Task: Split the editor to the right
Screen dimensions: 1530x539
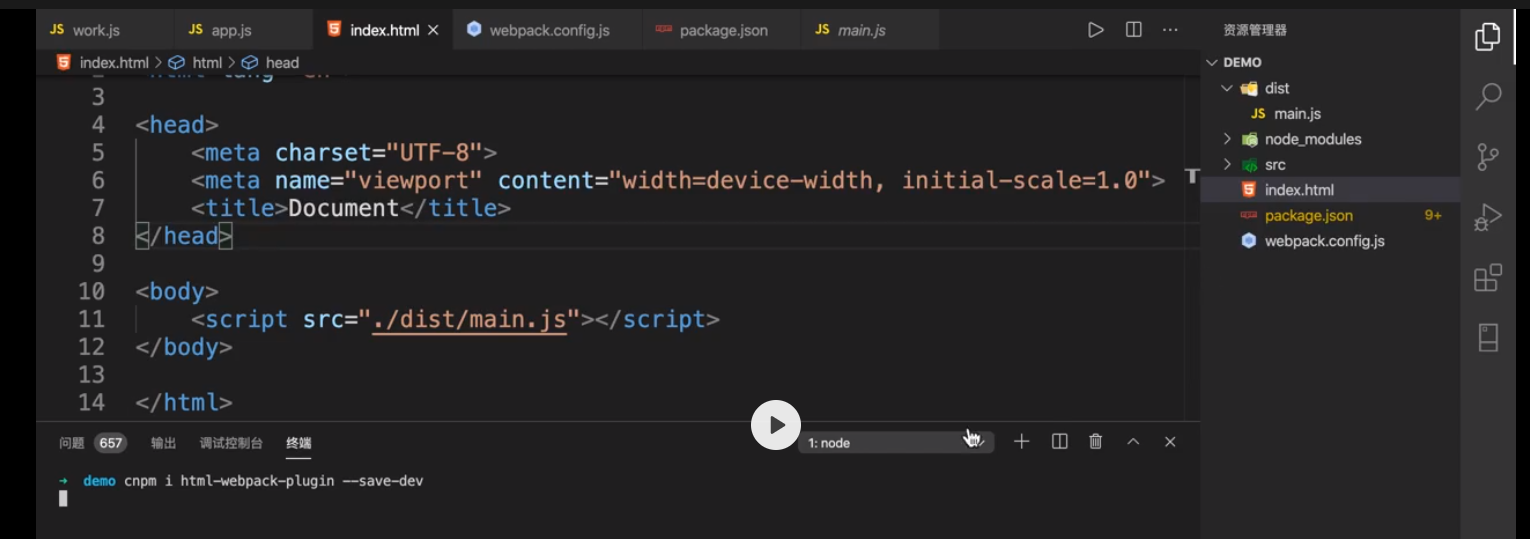Action: pos(1134,30)
